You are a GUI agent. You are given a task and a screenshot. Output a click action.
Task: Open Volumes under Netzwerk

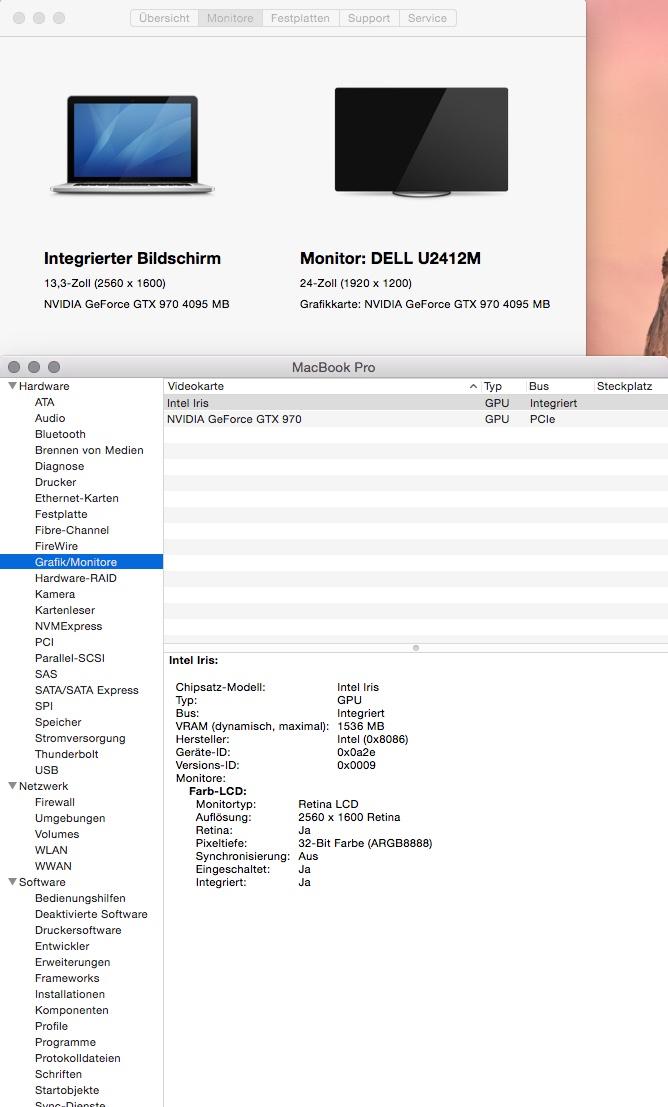click(56, 834)
